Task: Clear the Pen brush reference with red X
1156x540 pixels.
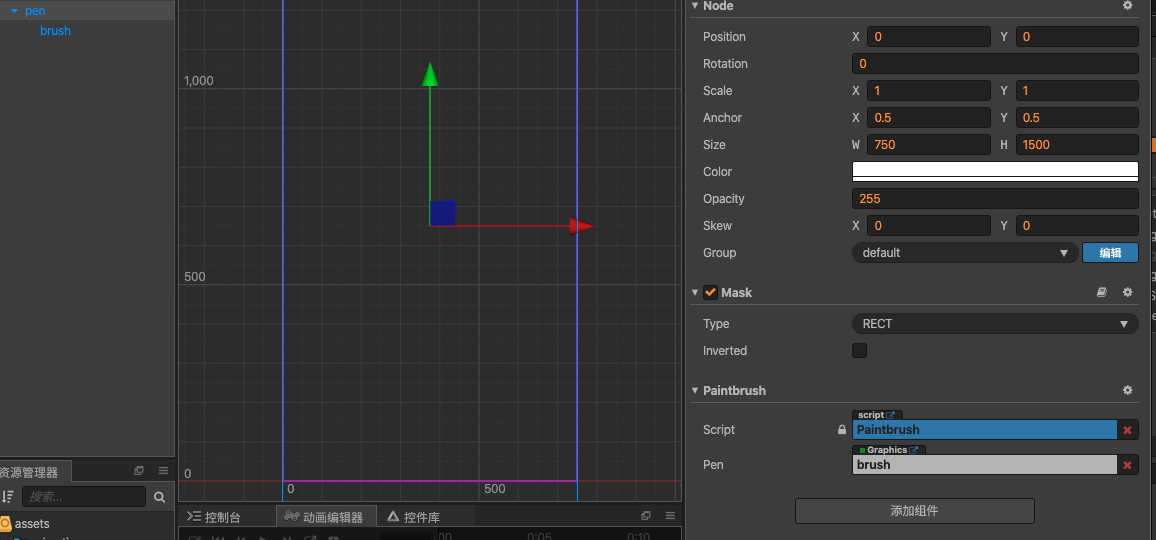Action: 1127,465
